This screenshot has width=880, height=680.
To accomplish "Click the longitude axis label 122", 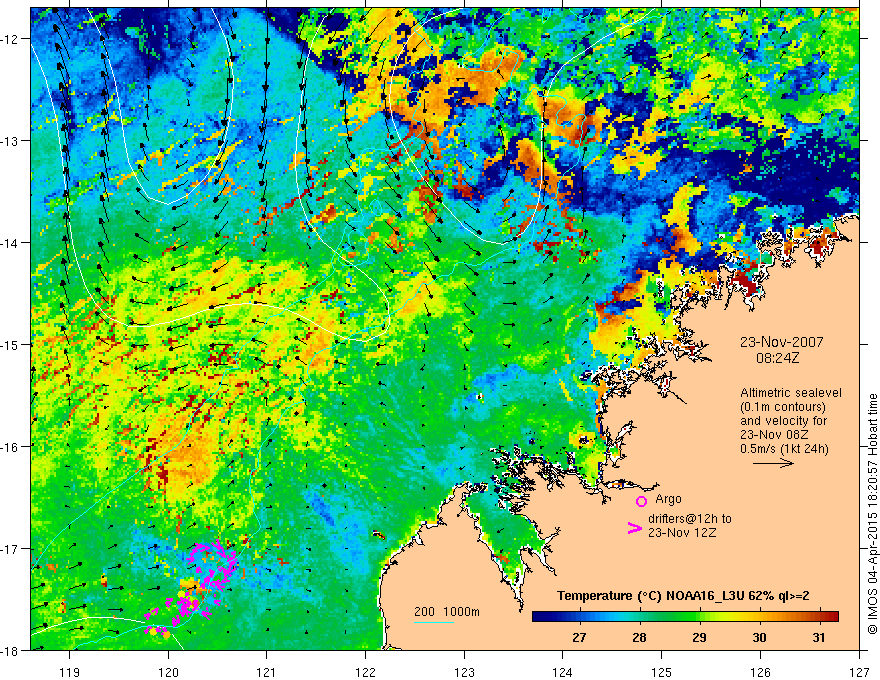I will pos(365,672).
